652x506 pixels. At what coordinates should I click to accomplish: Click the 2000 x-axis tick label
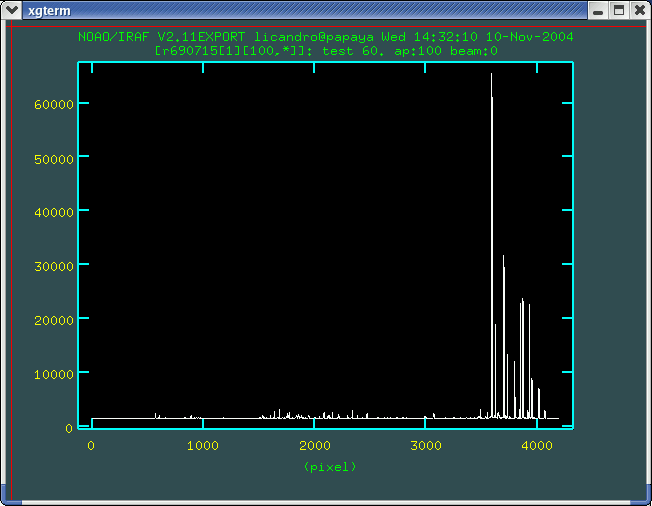(314, 446)
